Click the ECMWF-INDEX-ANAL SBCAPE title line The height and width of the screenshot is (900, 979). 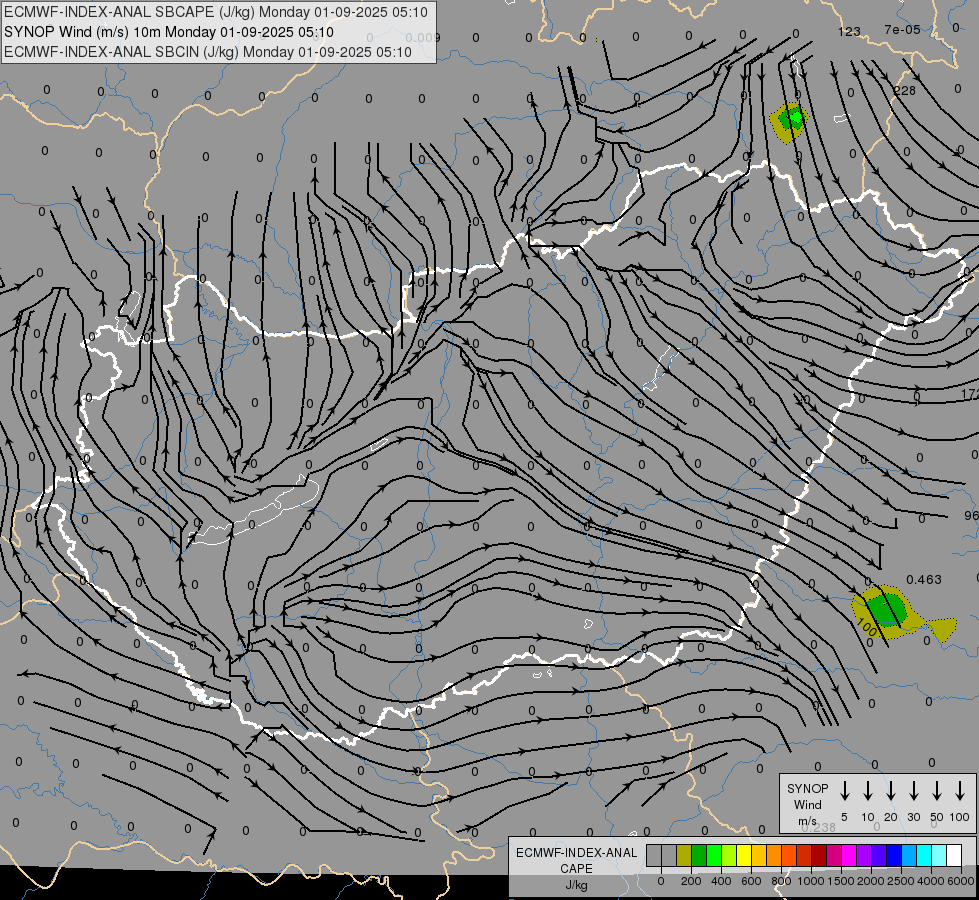[216, 12]
